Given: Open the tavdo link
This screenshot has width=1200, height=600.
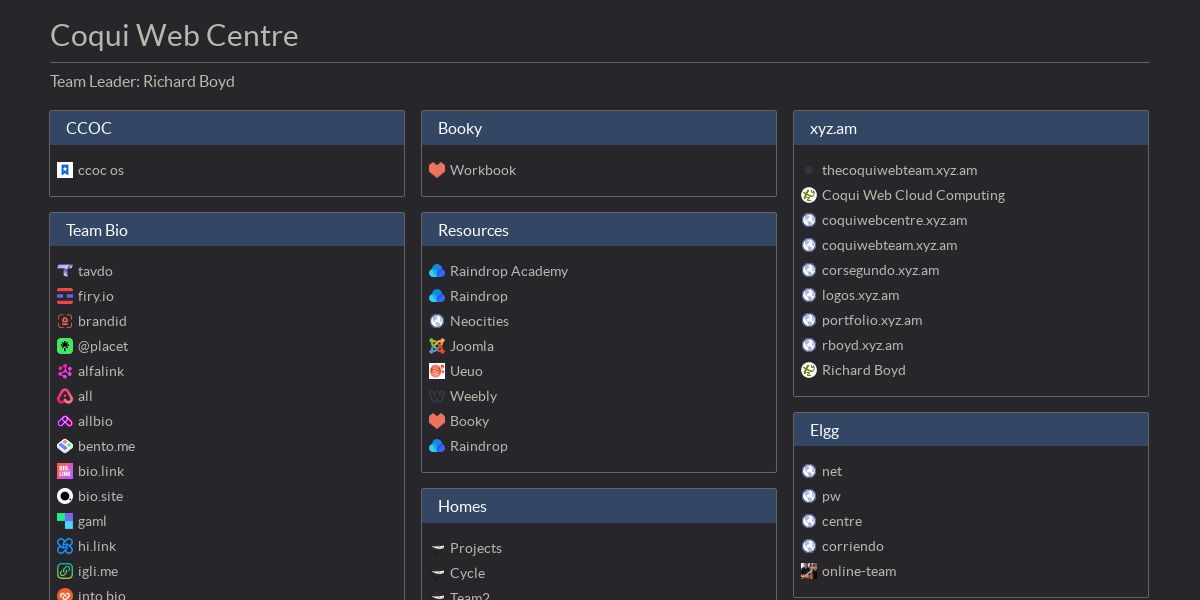Looking at the screenshot, I should click(95, 271).
